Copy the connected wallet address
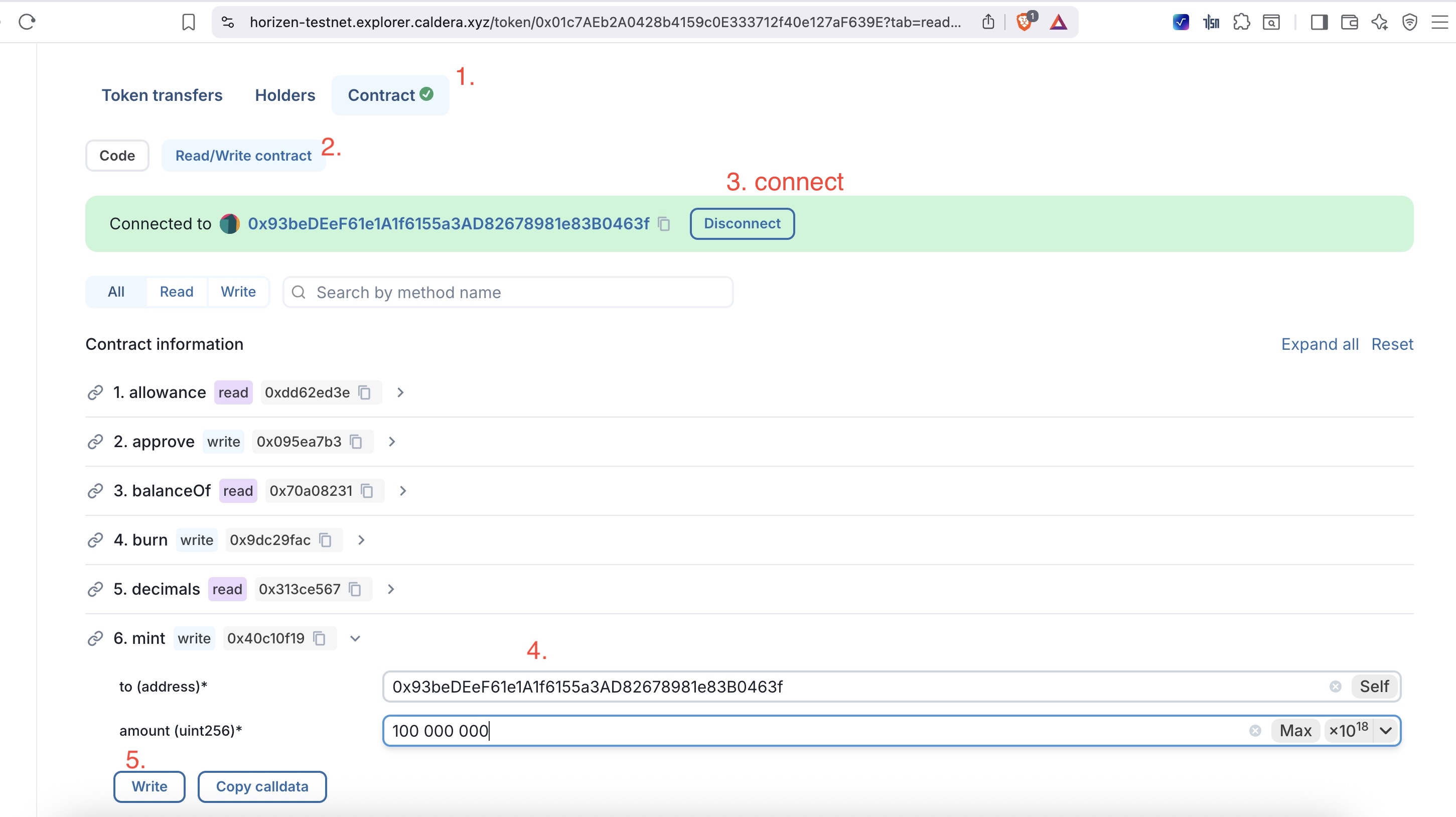1456x817 pixels. point(664,224)
